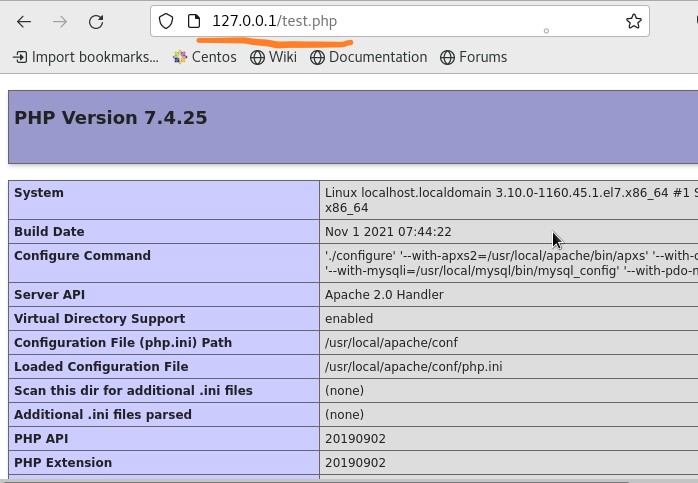Viewport: 698px width, 483px height.
Task: Click Loaded Configuration File label
Action: (x=101, y=367)
